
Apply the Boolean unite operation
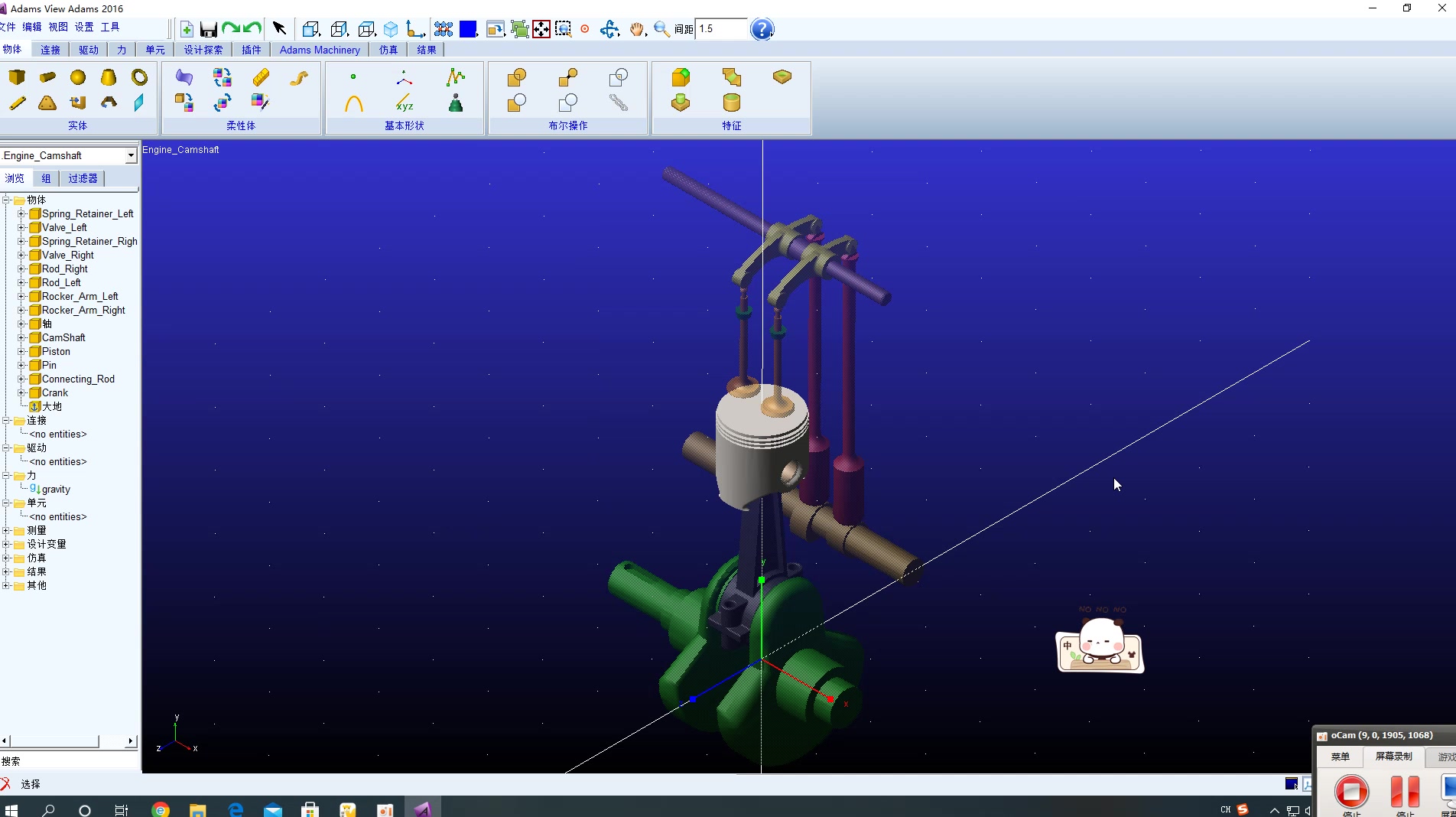pos(517,77)
